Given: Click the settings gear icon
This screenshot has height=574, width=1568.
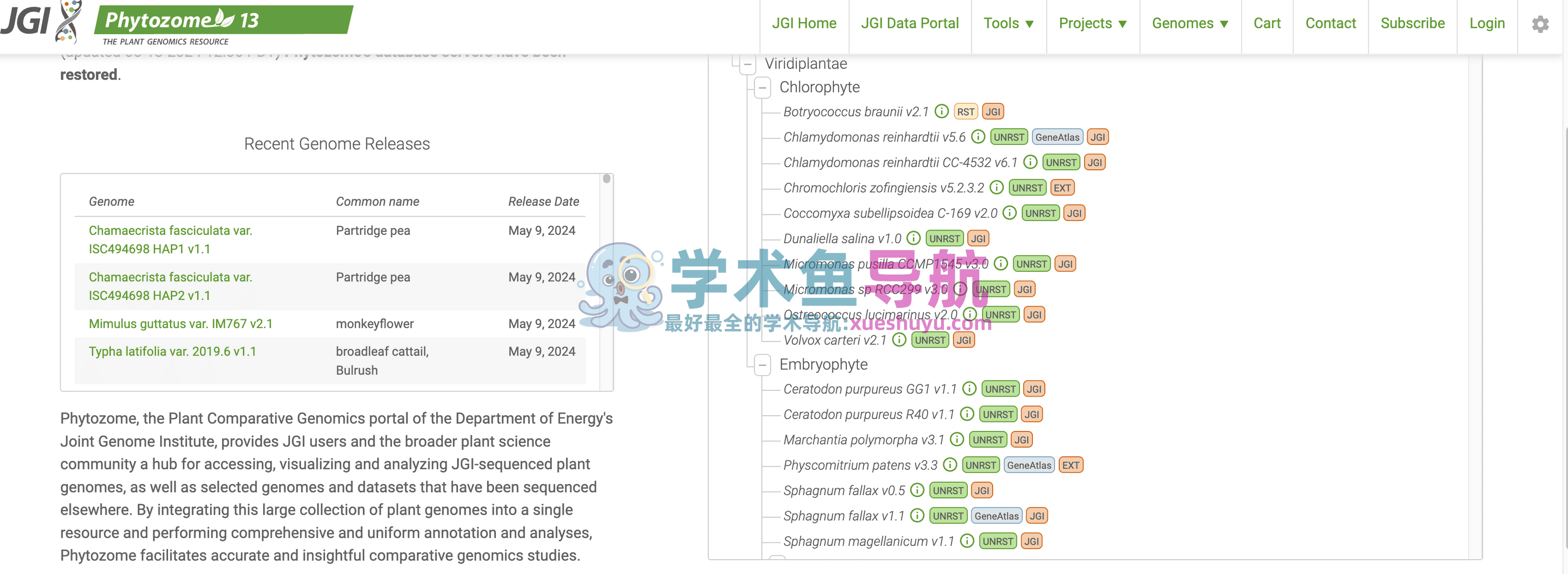Looking at the screenshot, I should pyautogui.click(x=1540, y=24).
